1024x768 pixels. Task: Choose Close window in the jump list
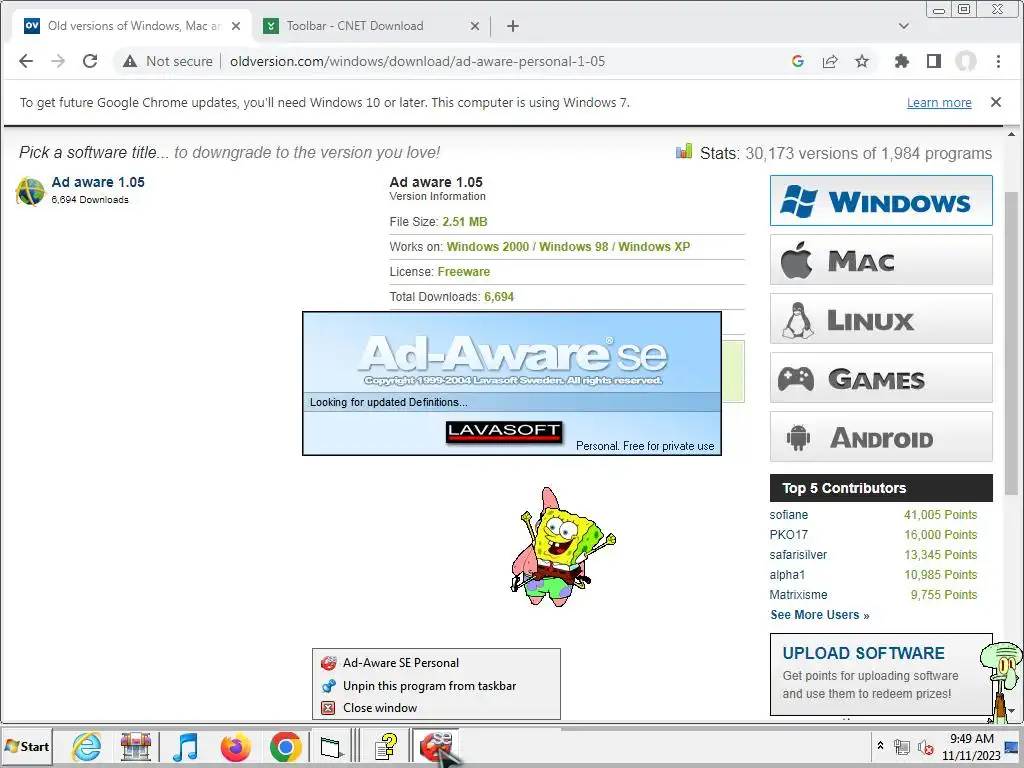tap(436, 708)
